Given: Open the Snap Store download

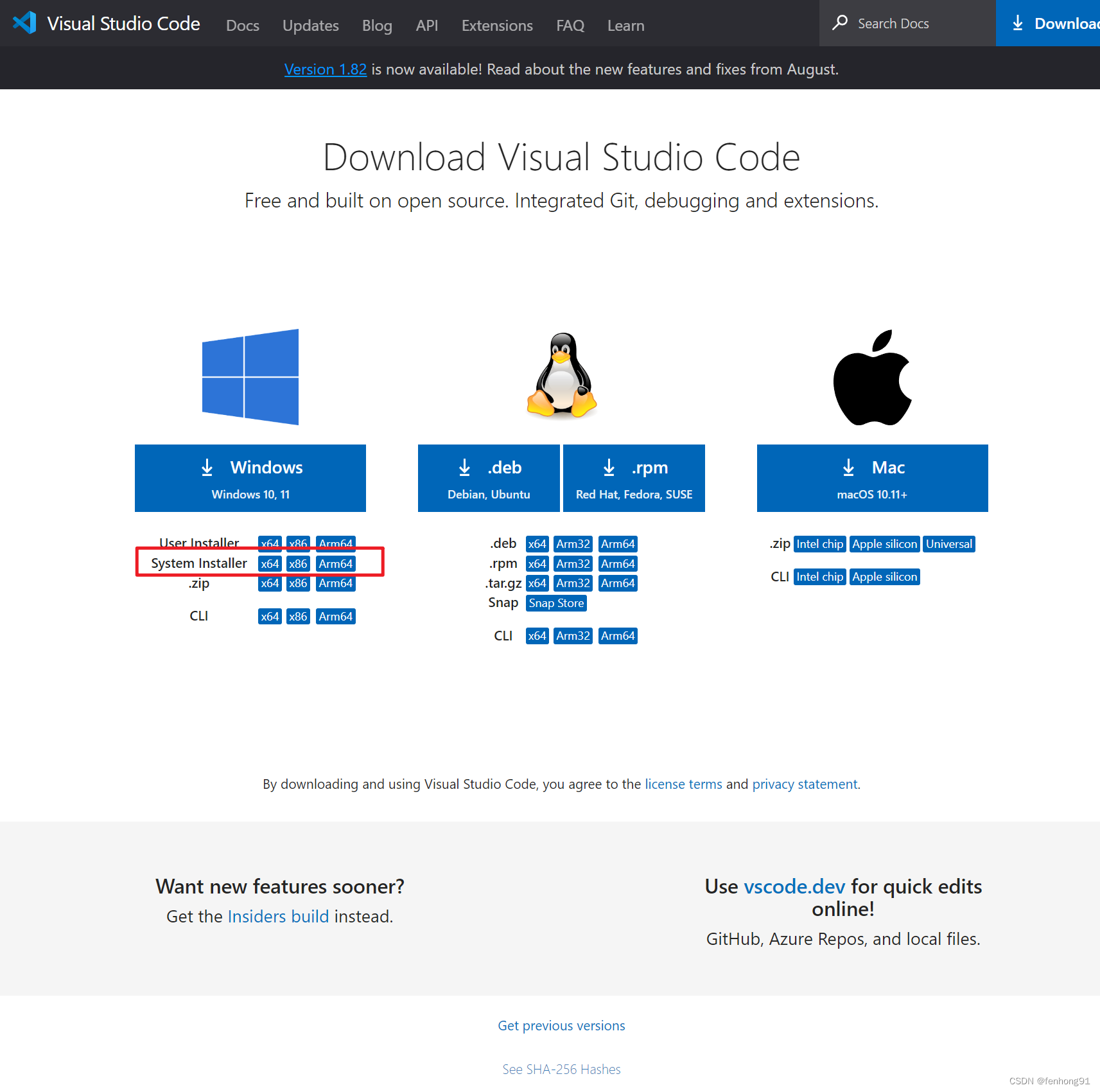Looking at the screenshot, I should 555,603.
